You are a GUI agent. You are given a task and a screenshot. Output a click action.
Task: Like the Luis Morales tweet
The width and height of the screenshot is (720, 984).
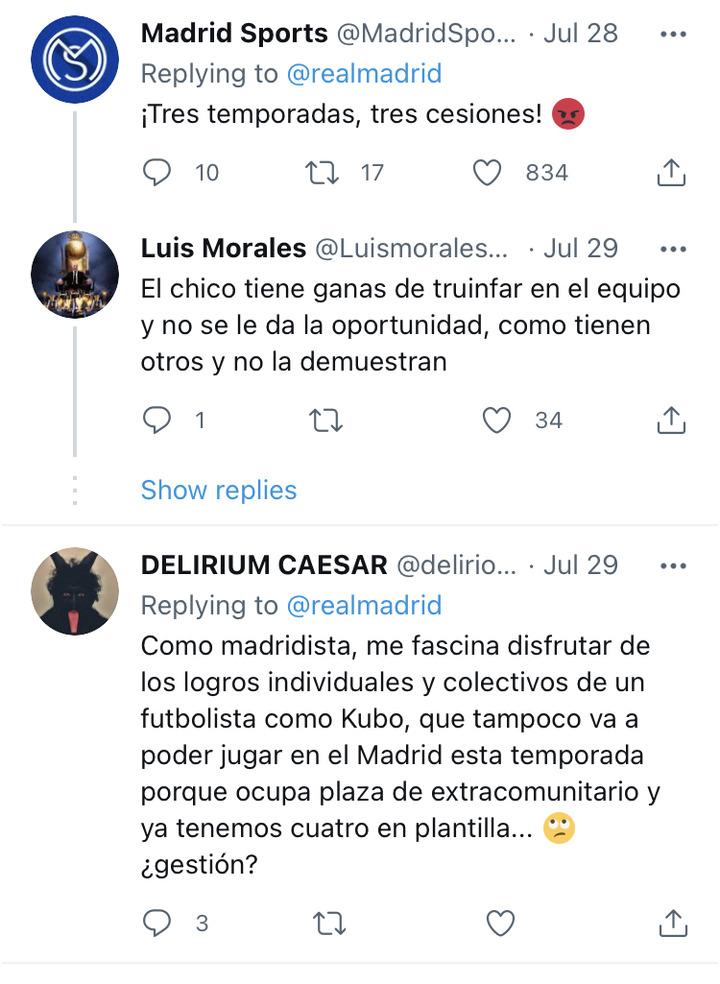496,420
